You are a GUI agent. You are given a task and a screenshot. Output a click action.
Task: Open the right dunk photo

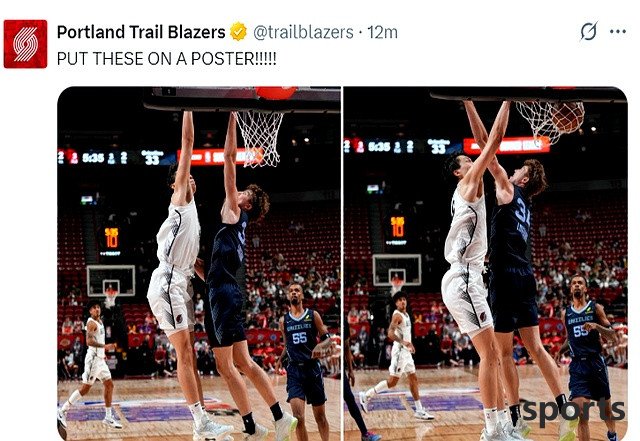tap(485, 263)
